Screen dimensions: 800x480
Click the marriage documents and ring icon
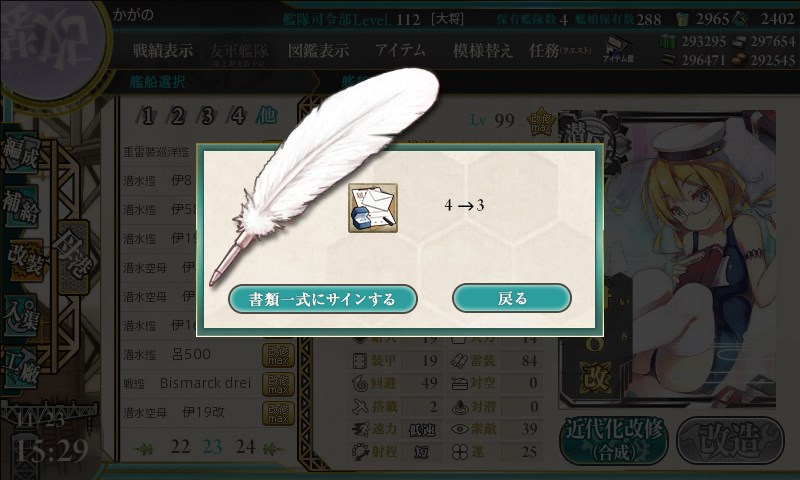tap(373, 208)
